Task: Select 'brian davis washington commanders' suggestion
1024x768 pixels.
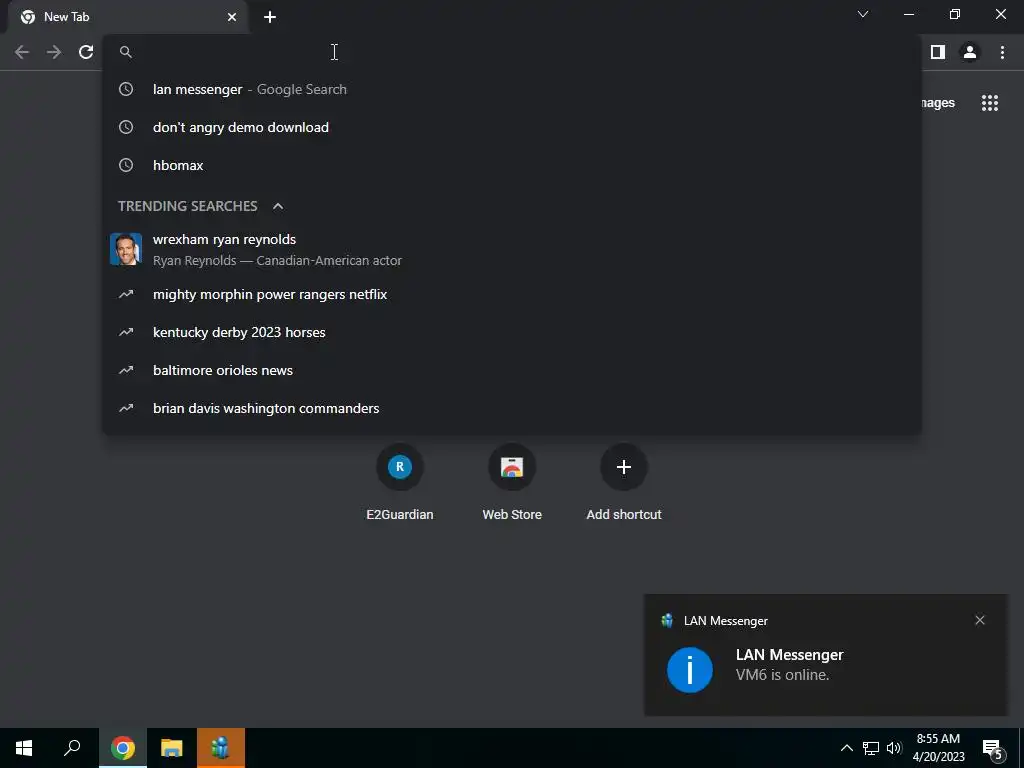Action: click(x=512, y=408)
